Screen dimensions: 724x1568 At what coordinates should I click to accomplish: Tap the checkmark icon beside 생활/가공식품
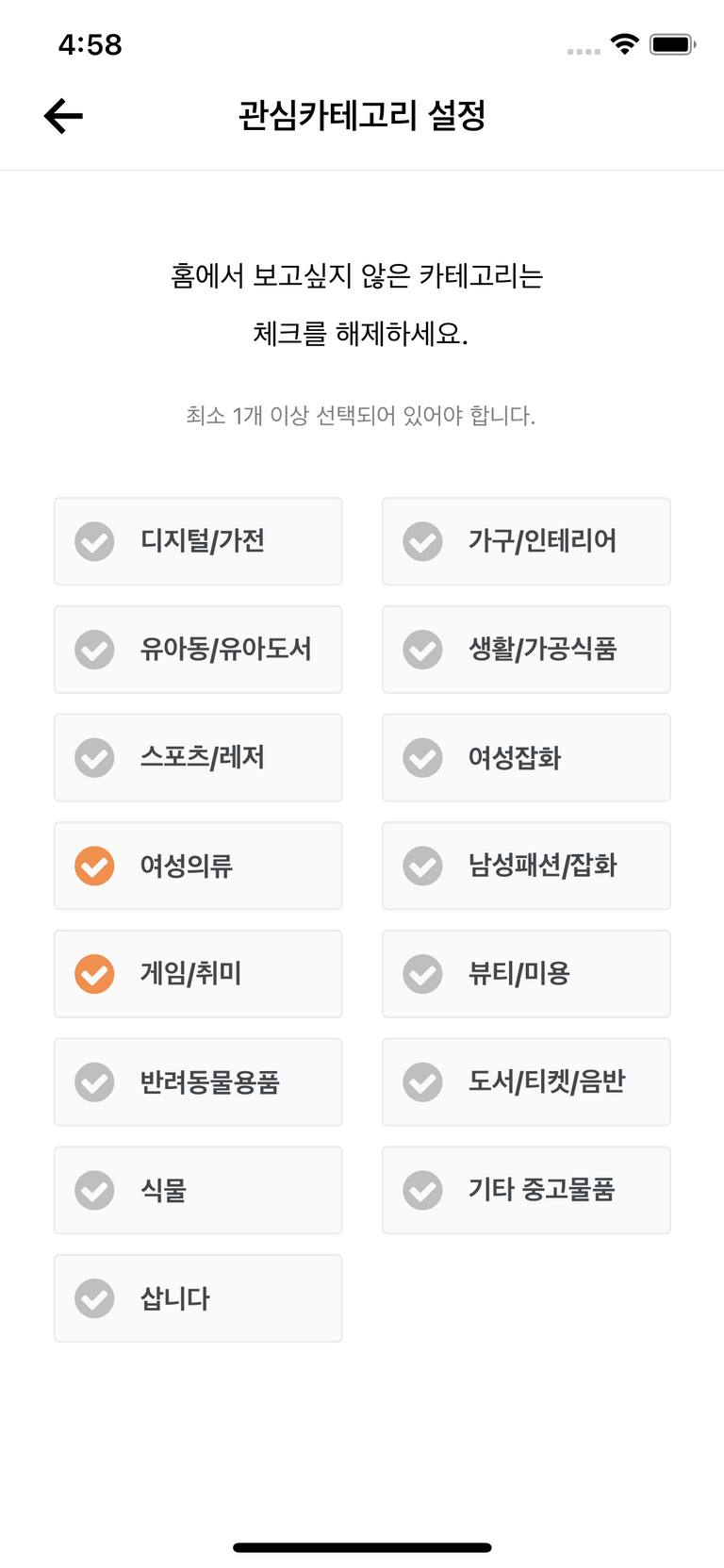(x=422, y=650)
